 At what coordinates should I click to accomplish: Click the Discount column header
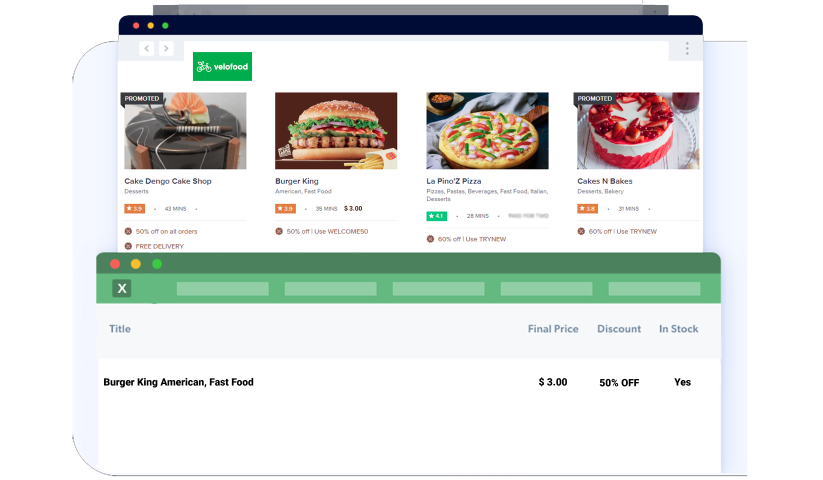[x=619, y=329]
